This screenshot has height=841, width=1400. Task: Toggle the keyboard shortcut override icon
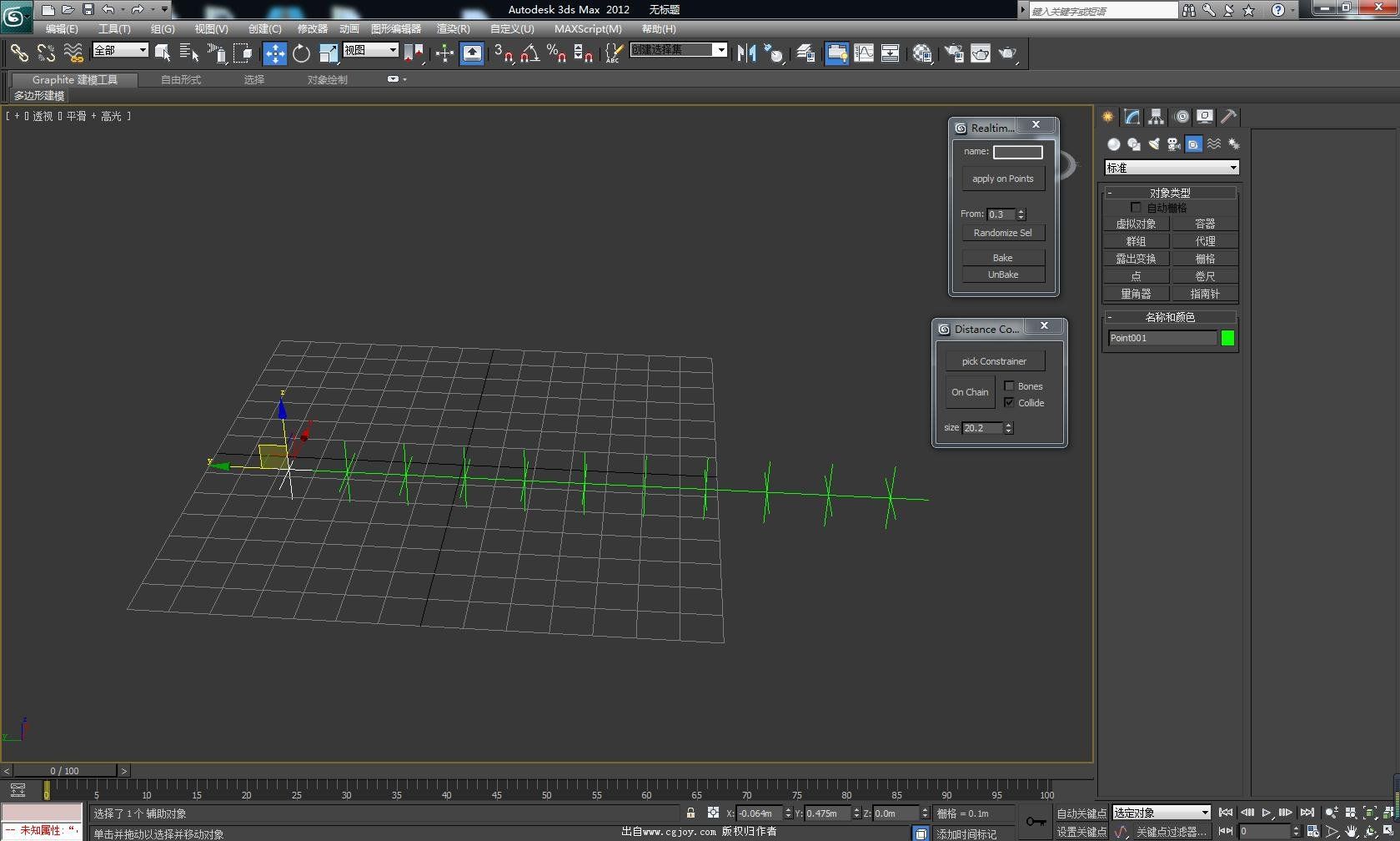coord(472,53)
